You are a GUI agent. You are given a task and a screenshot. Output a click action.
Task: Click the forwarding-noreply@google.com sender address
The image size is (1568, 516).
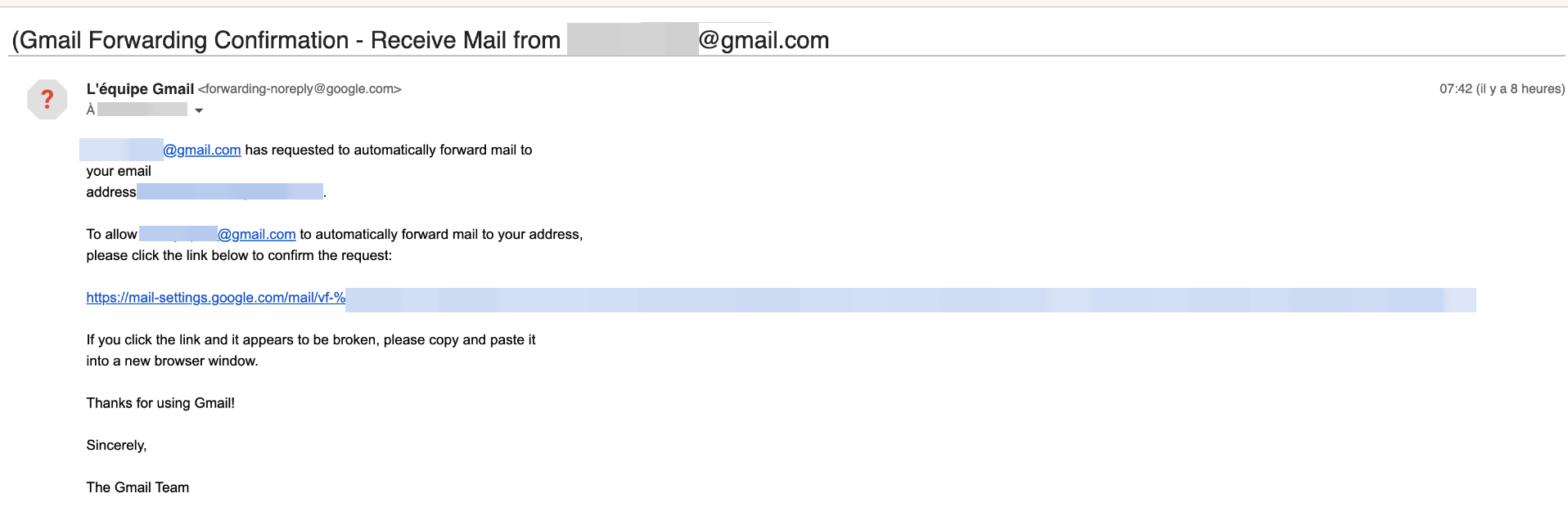coord(300,89)
